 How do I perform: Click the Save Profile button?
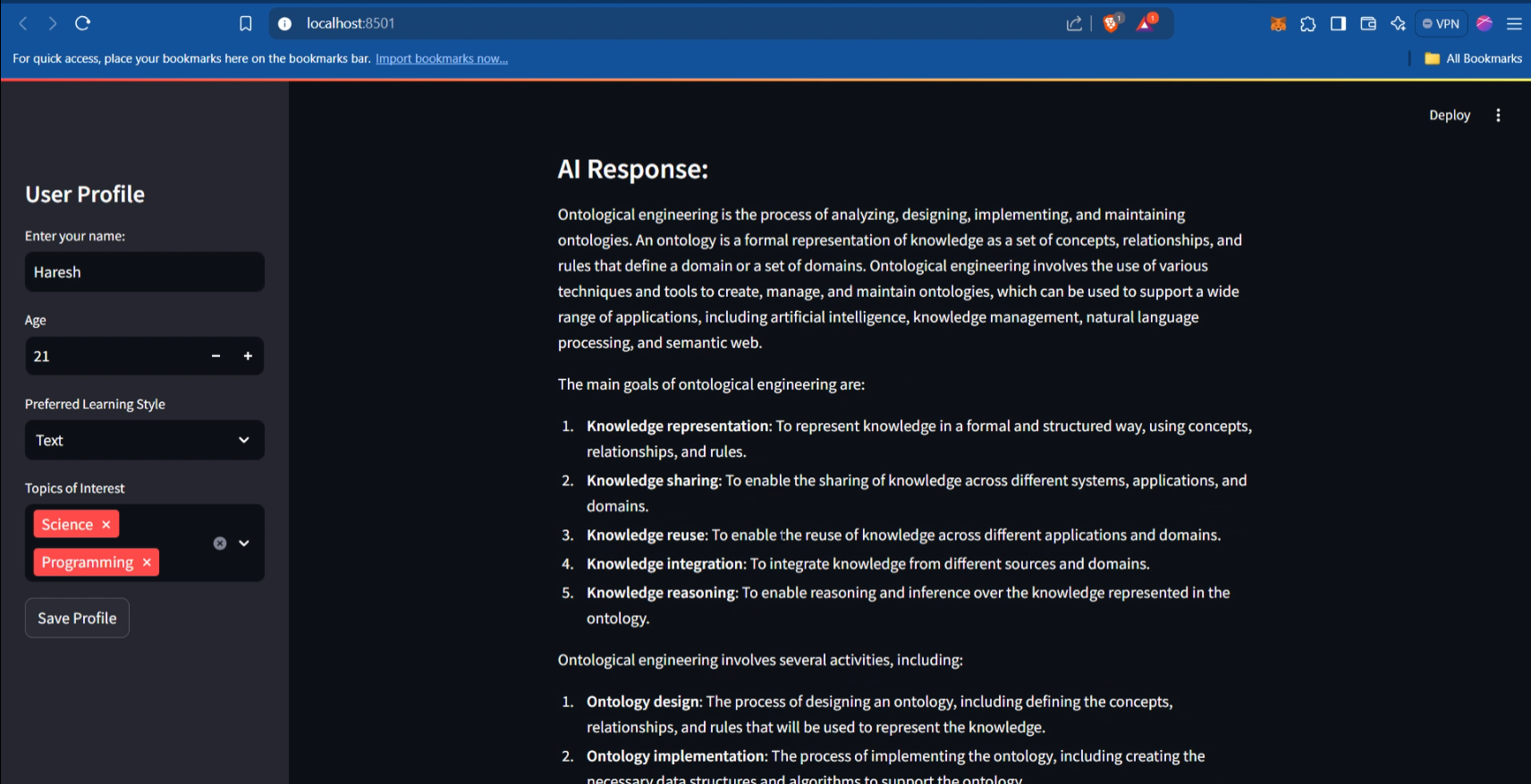(77, 618)
